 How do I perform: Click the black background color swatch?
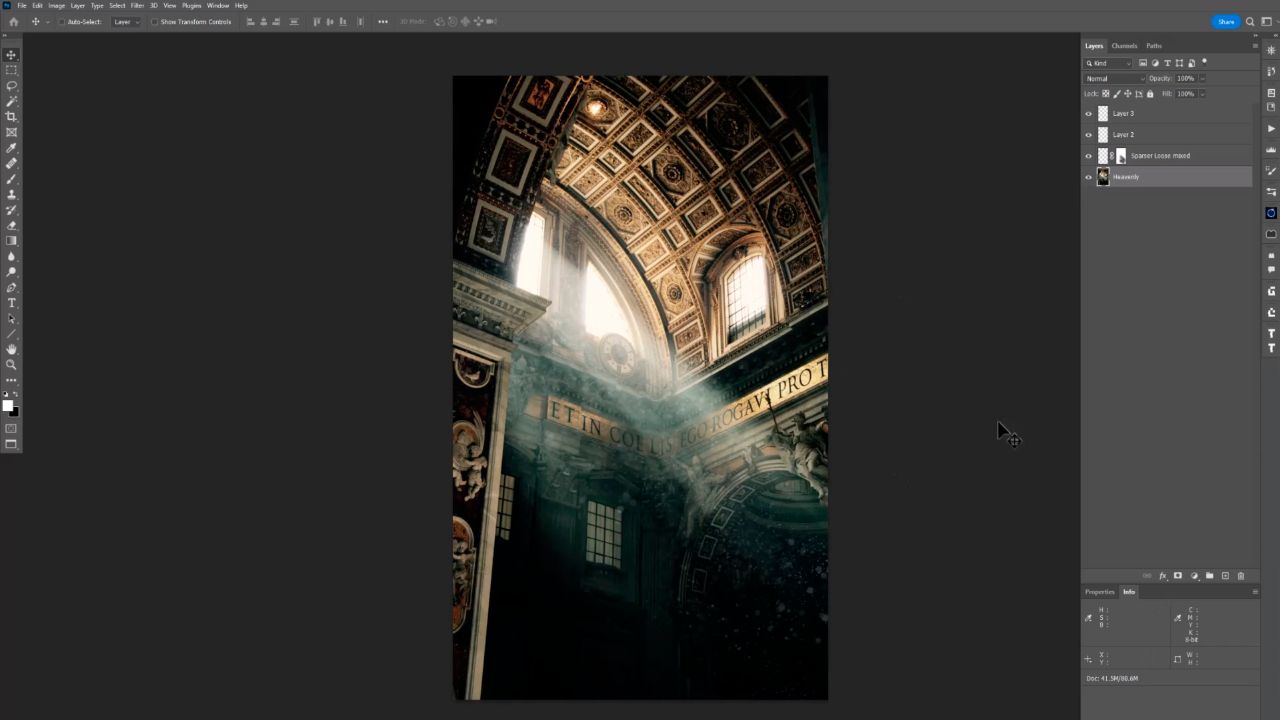(14, 411)
